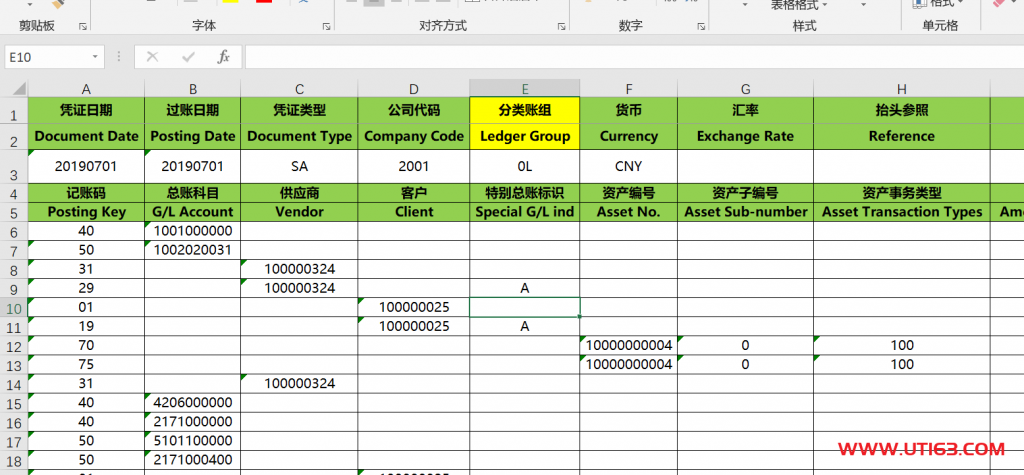Select posting key 75 cell
The width and height of the screenshot is (1024, 475).
86,364
